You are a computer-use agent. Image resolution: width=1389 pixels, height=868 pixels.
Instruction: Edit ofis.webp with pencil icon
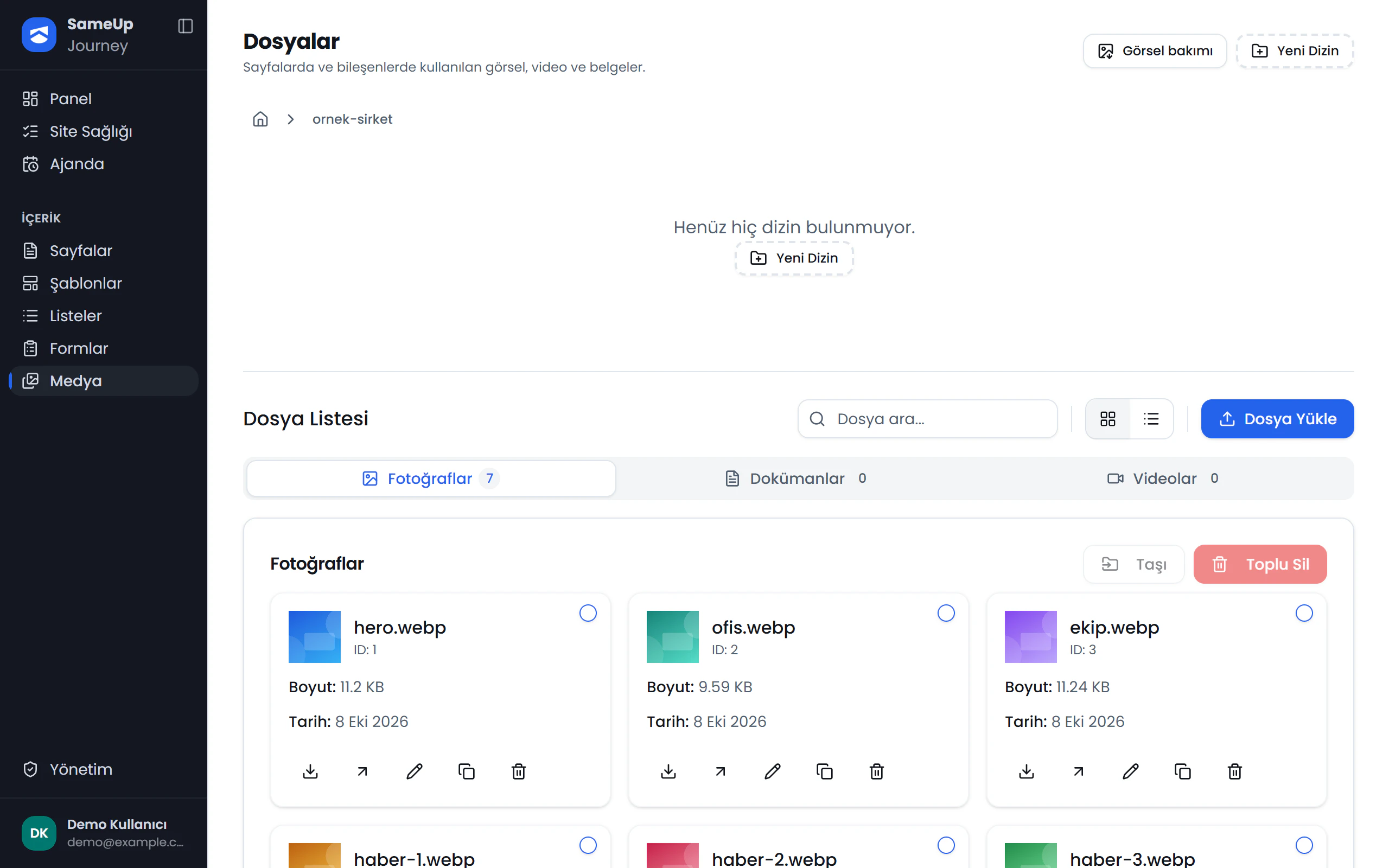coord(773,771)
